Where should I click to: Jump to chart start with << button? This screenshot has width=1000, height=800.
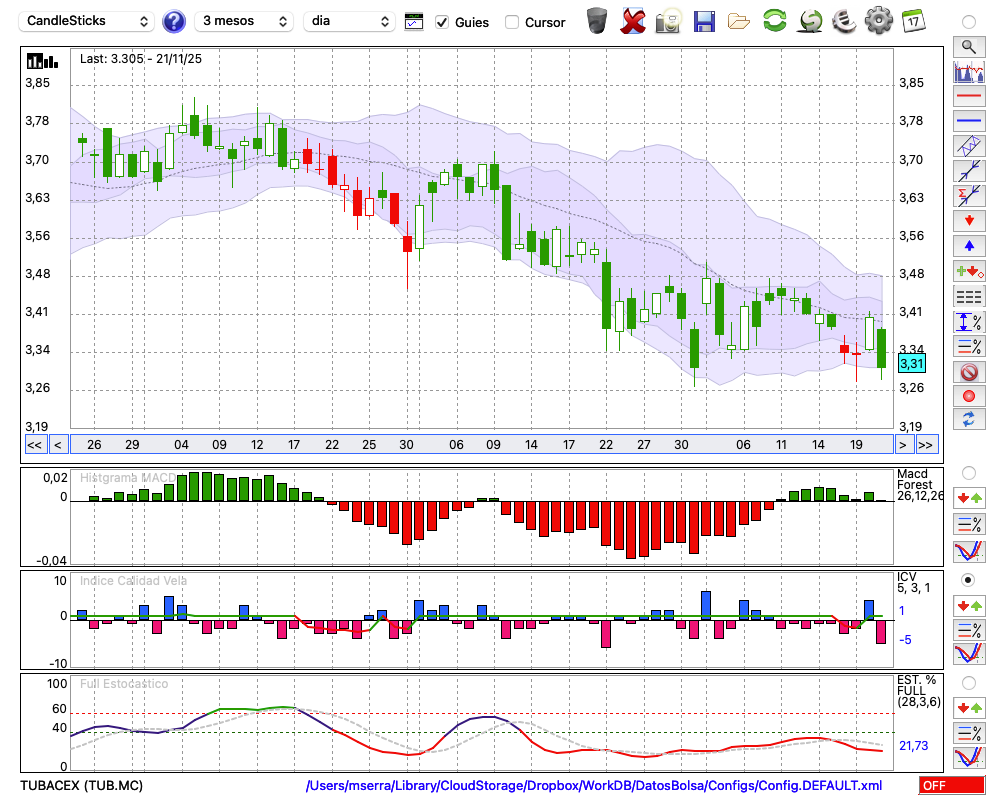(x=34, y=445)
